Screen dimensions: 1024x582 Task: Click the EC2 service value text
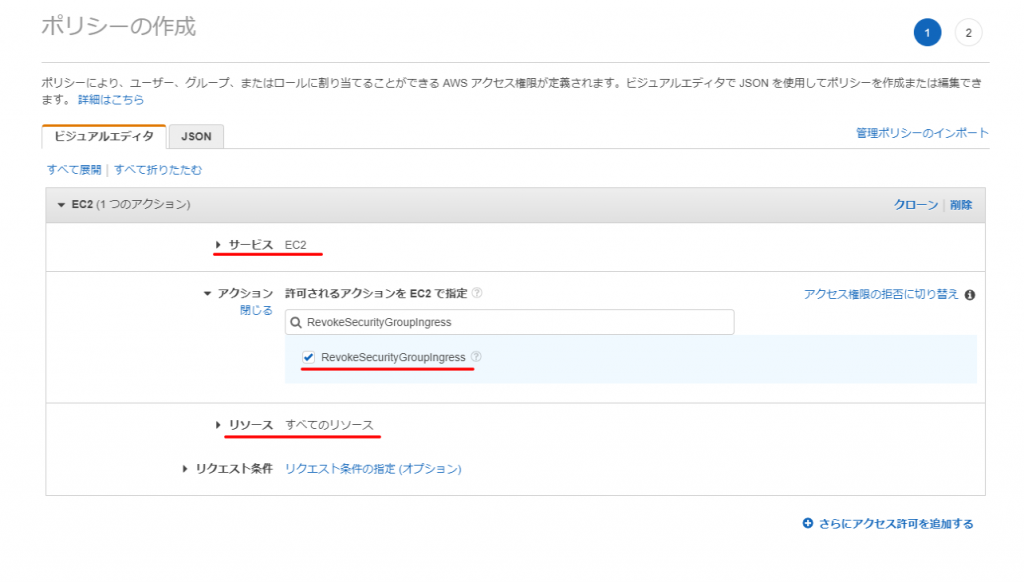coord(295,245)
